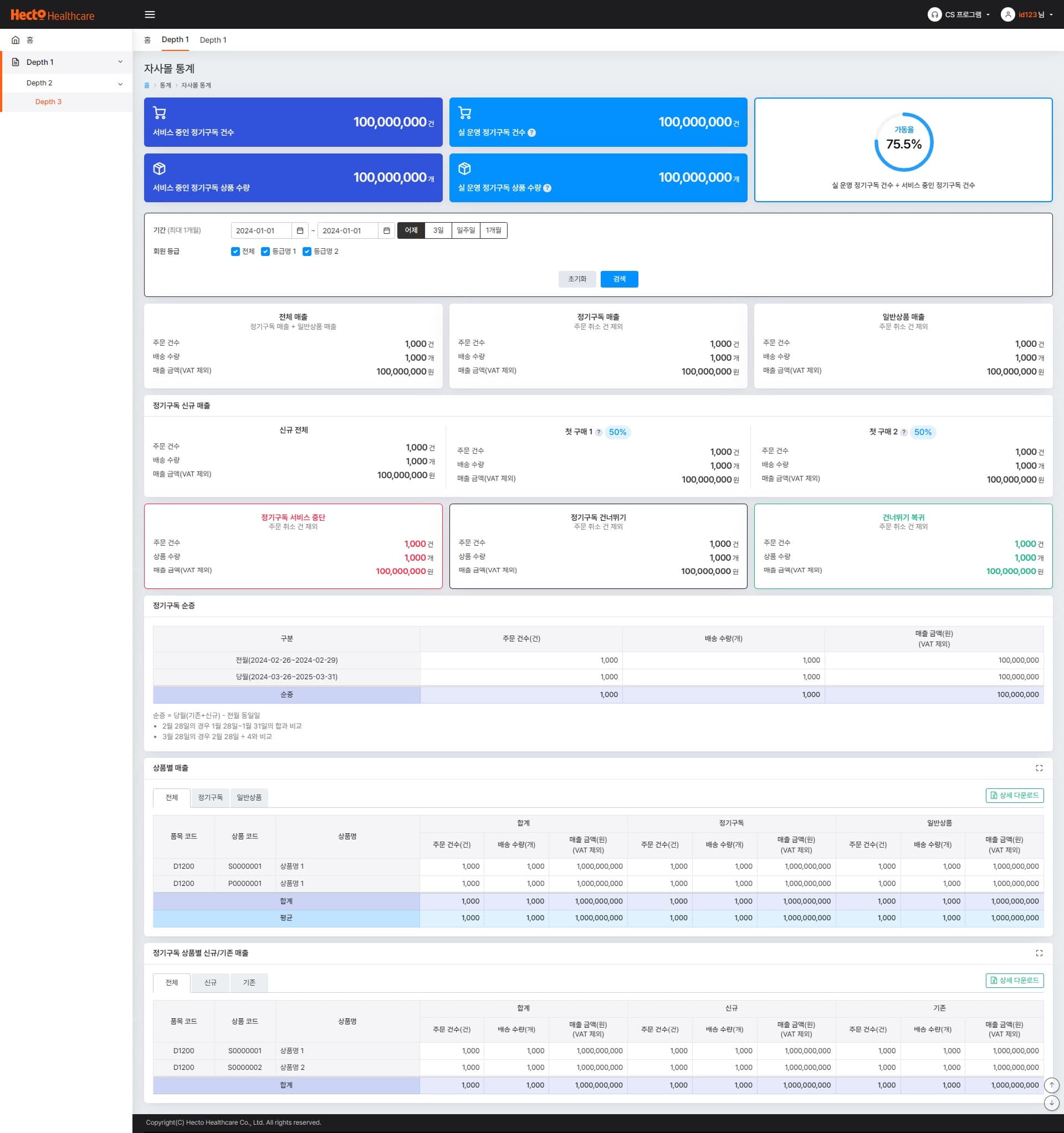
Task: Click the 통계 breadcrumb link
Action: [165, 85]
